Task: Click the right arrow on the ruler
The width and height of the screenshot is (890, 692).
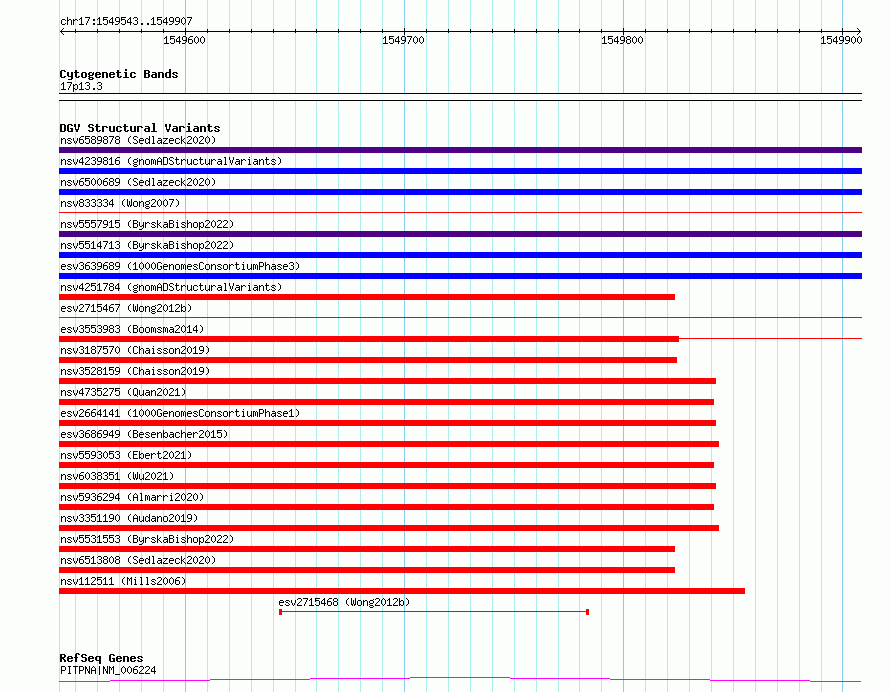Action: [x=859, y=32]
